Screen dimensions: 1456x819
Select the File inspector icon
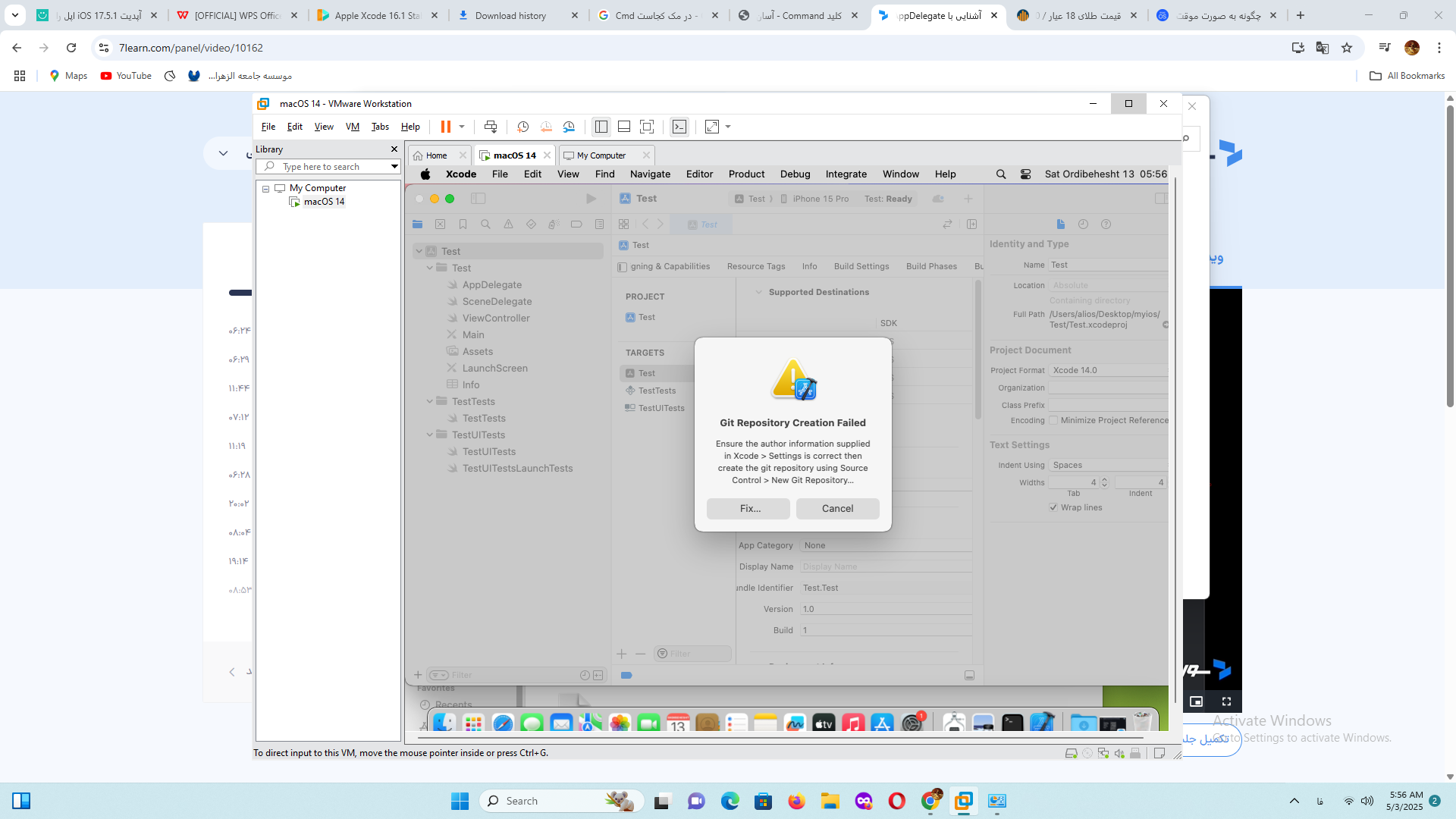(1060, 224)
